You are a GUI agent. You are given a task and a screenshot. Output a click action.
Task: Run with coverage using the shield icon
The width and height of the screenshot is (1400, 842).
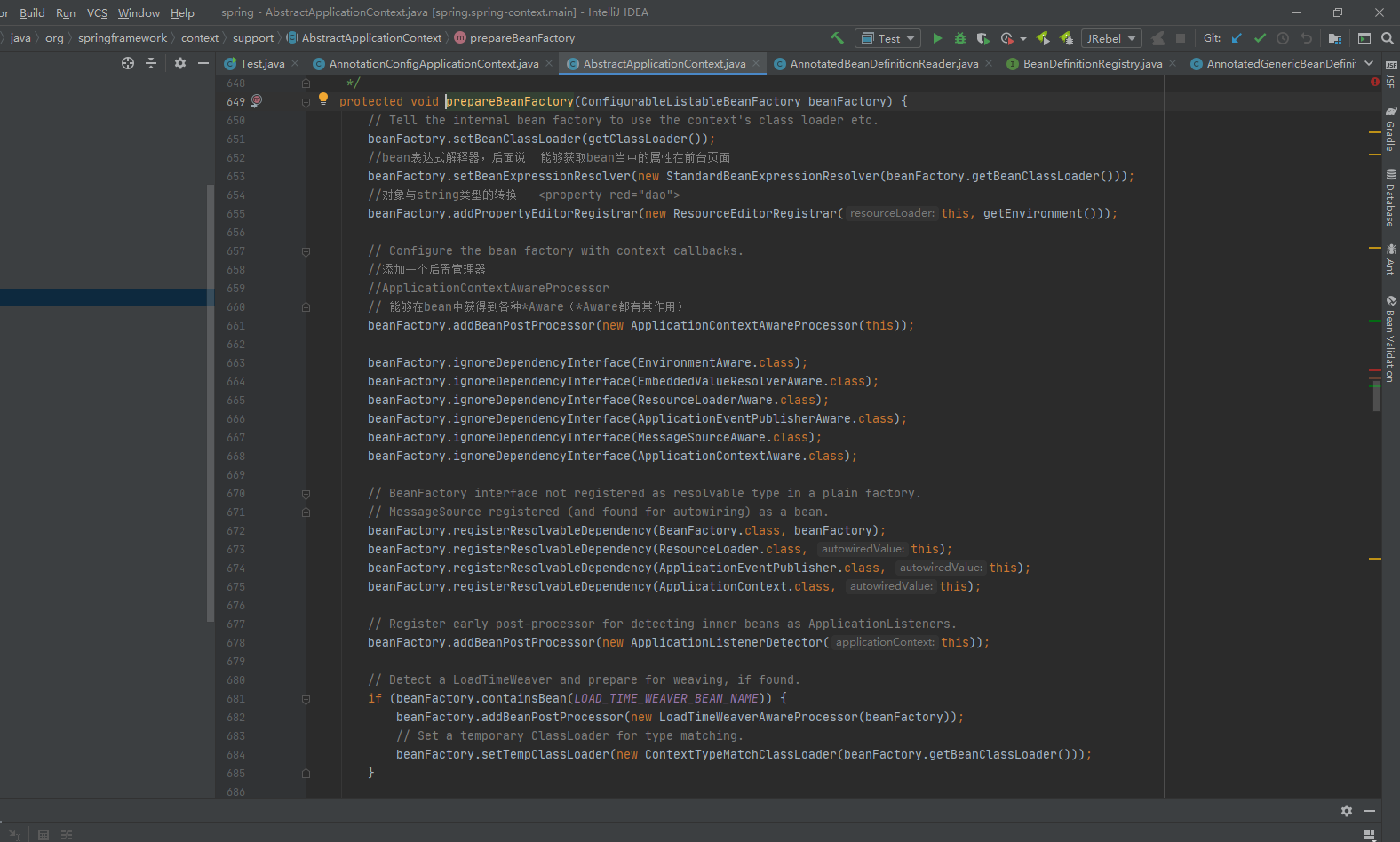[982, 38]
